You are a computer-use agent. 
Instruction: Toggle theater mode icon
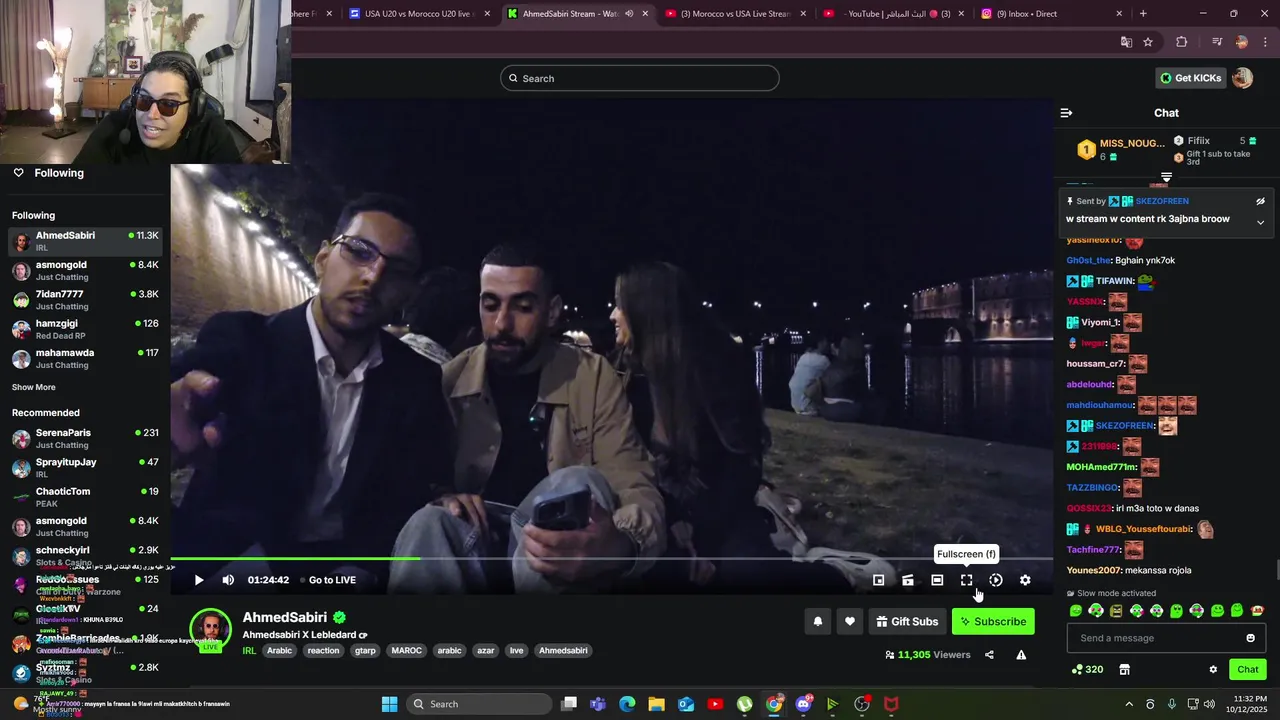[937, 580]
